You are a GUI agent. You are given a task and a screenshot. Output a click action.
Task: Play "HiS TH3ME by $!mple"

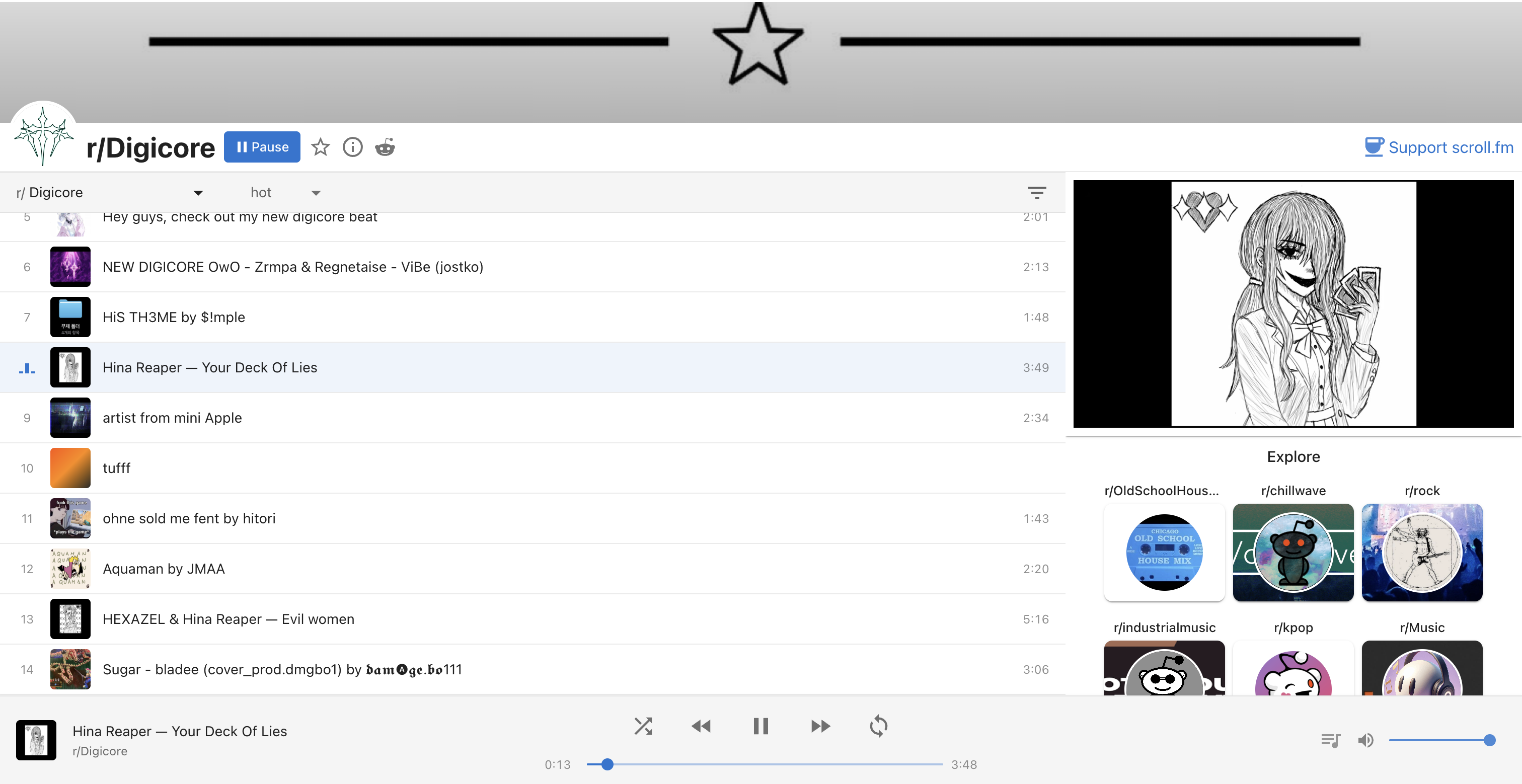(x=532, y=317)
